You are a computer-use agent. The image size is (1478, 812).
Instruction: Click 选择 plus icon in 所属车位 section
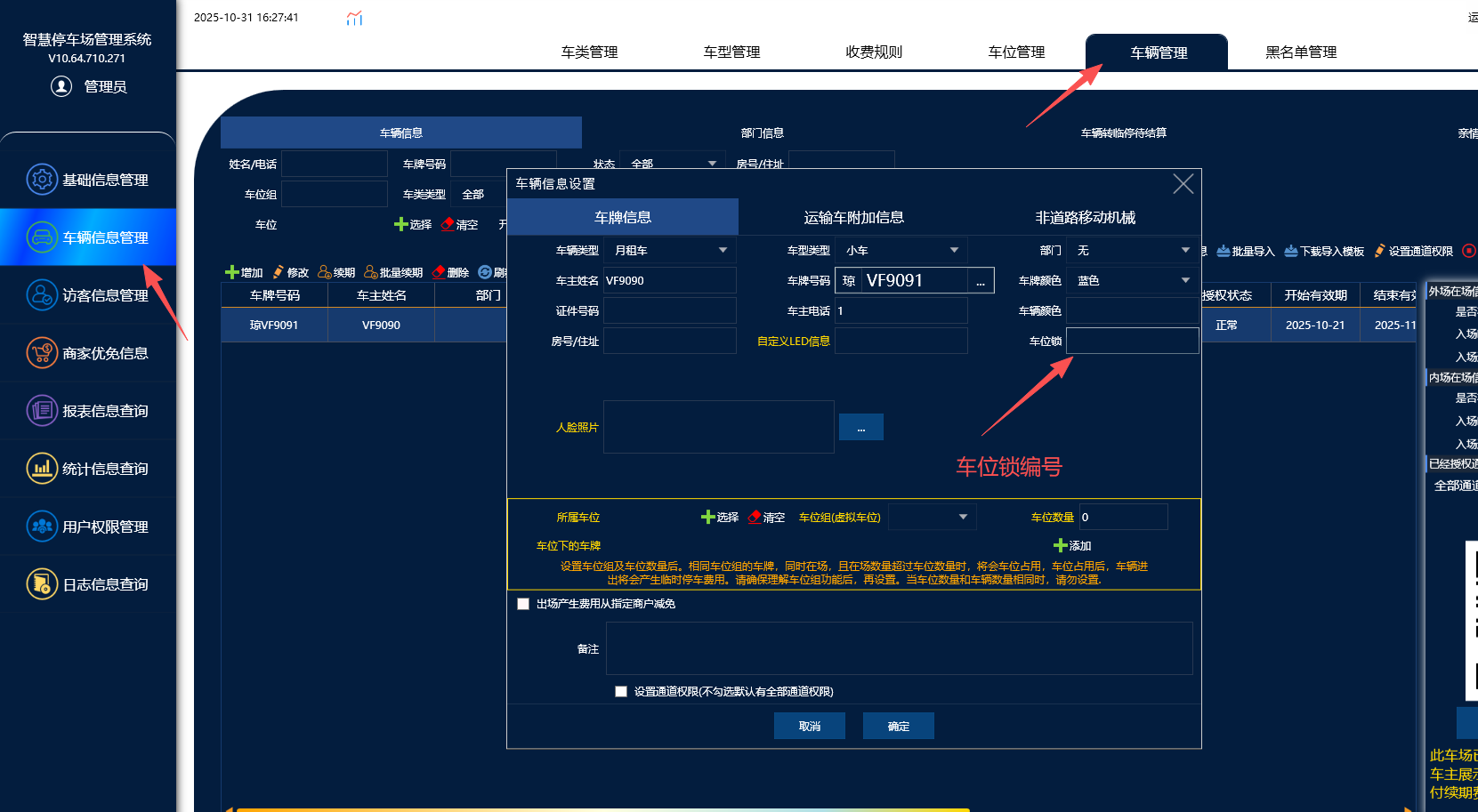click(x=708, y=517)
